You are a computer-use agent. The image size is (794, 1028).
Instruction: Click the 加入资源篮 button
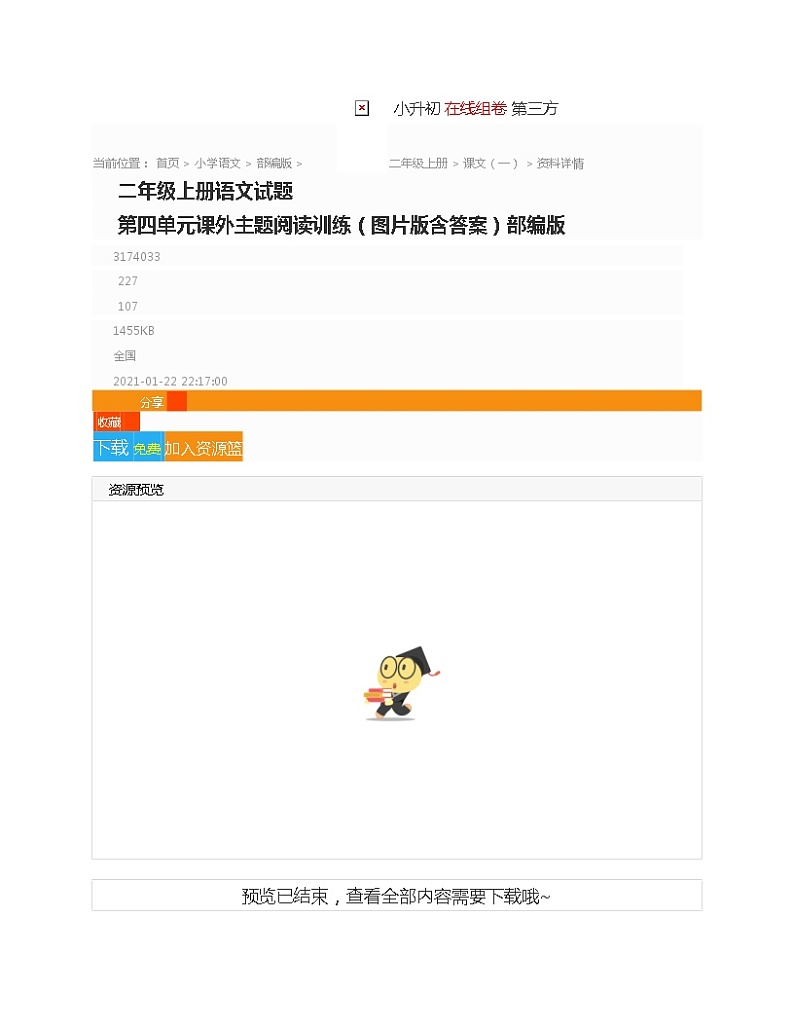[203, 447]
